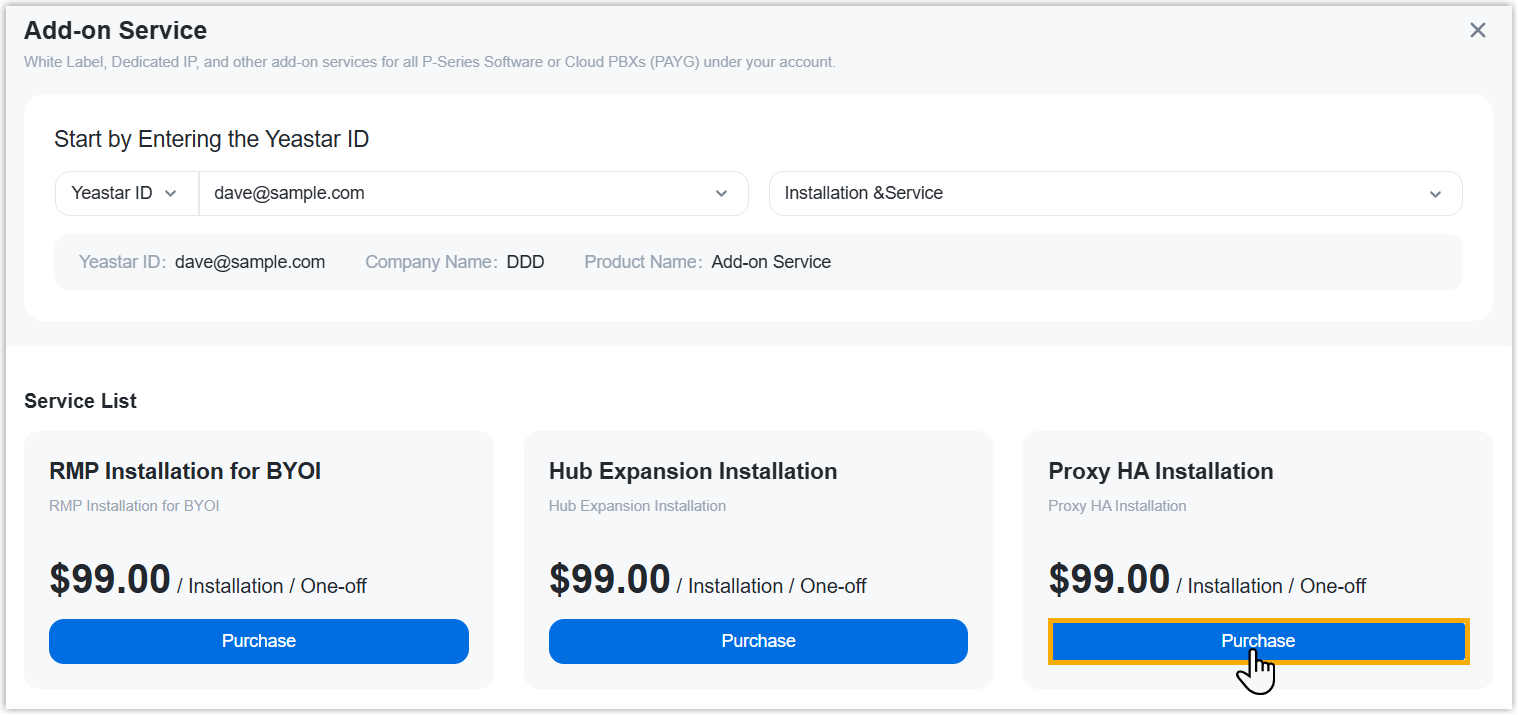Click the Service List heading
1518x715 pixels.
tap(80, 401)
